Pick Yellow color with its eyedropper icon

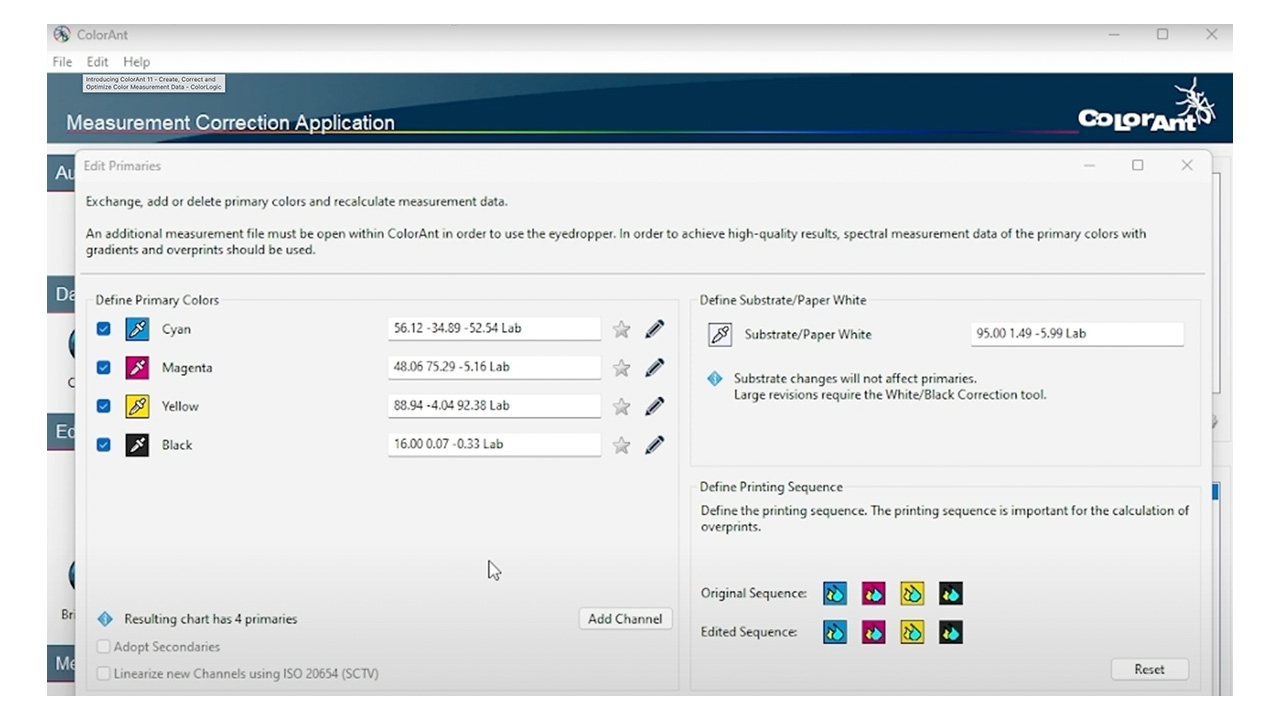coord(137,406)
